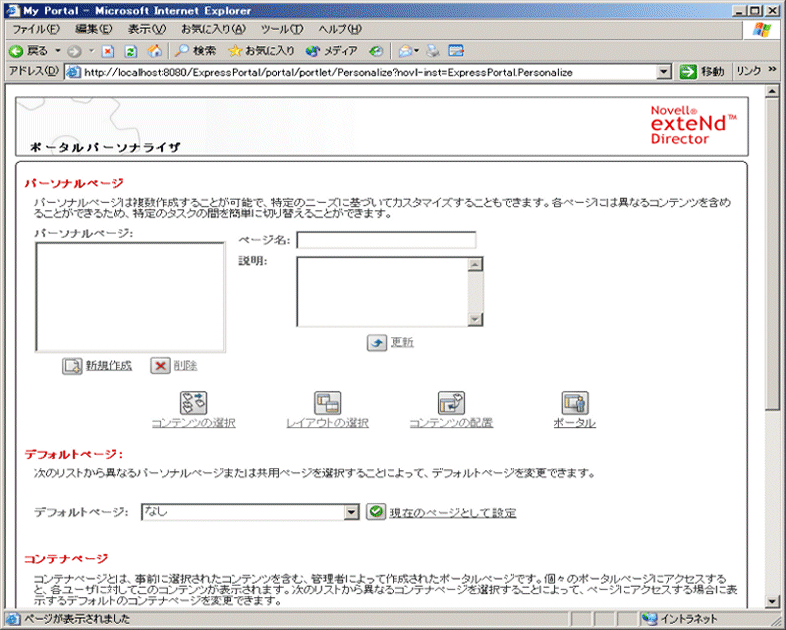Click the Forward arrow toolbar icon
786x630 pixels.
point(74,51)
